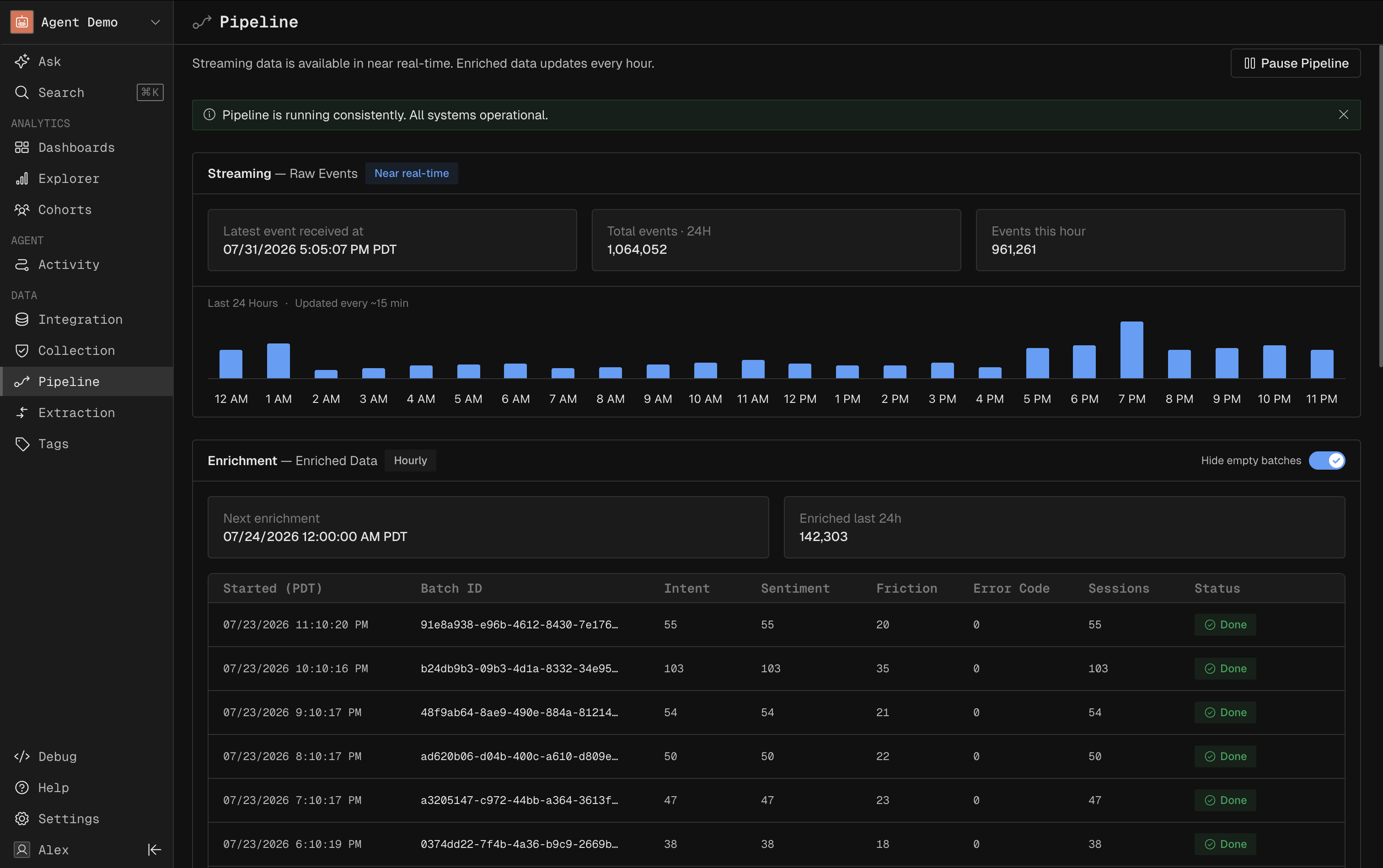The width and height of the screenshot is (1383, 868).
Task: Collapse the sidebar with the arrow icon
Action: click(x=155, y=850)
